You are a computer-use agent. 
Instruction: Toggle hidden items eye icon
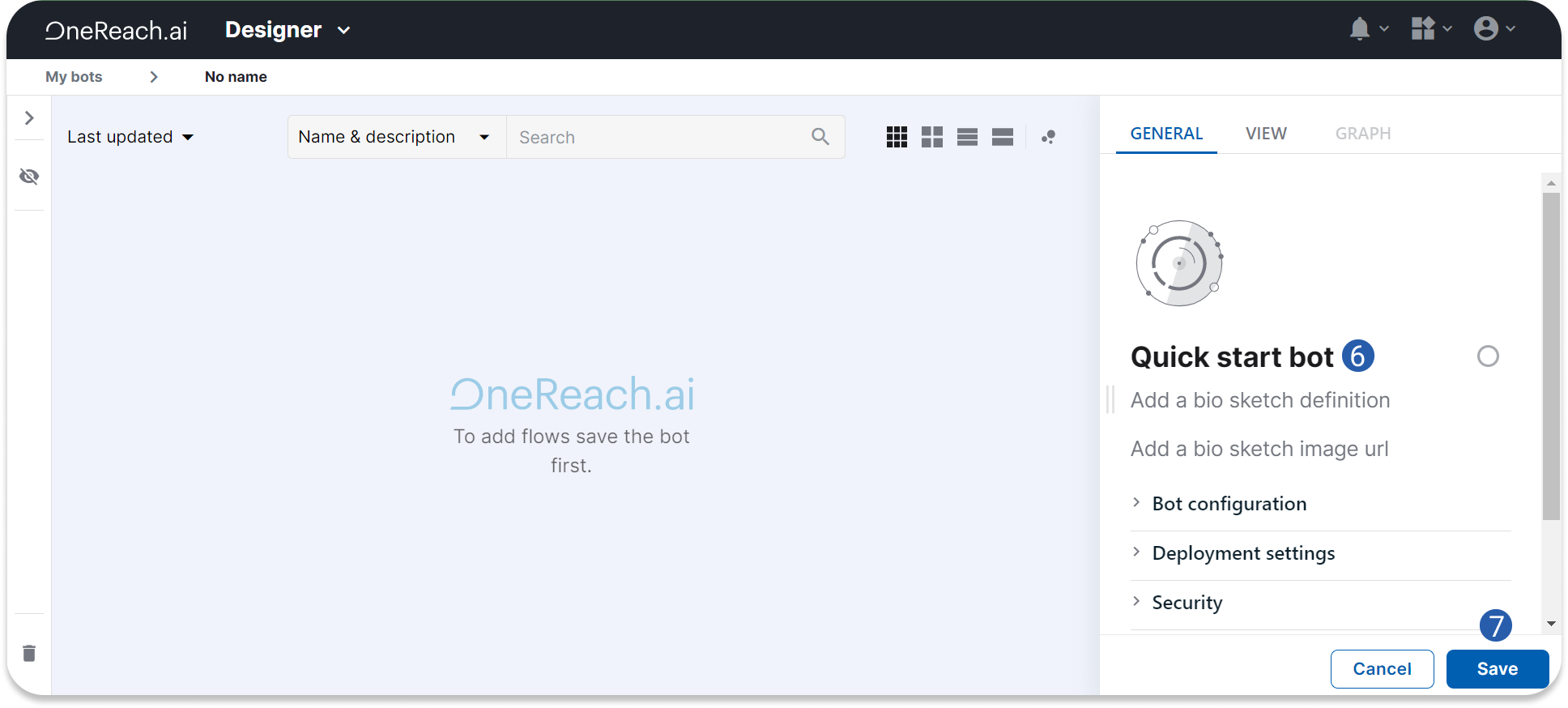(x=29, y=177)
